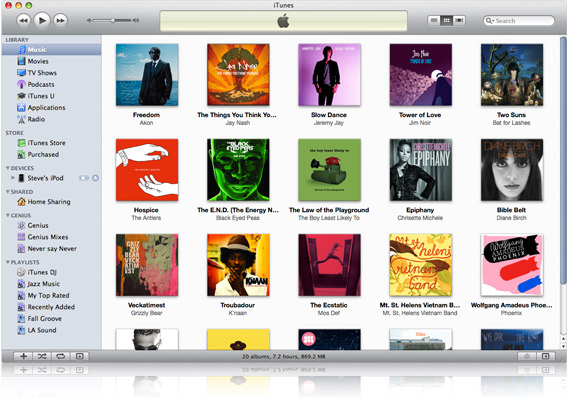This screenshot has width=567, height=405.
Task: Select the Epiphany album cover
Action: [421, 170]
